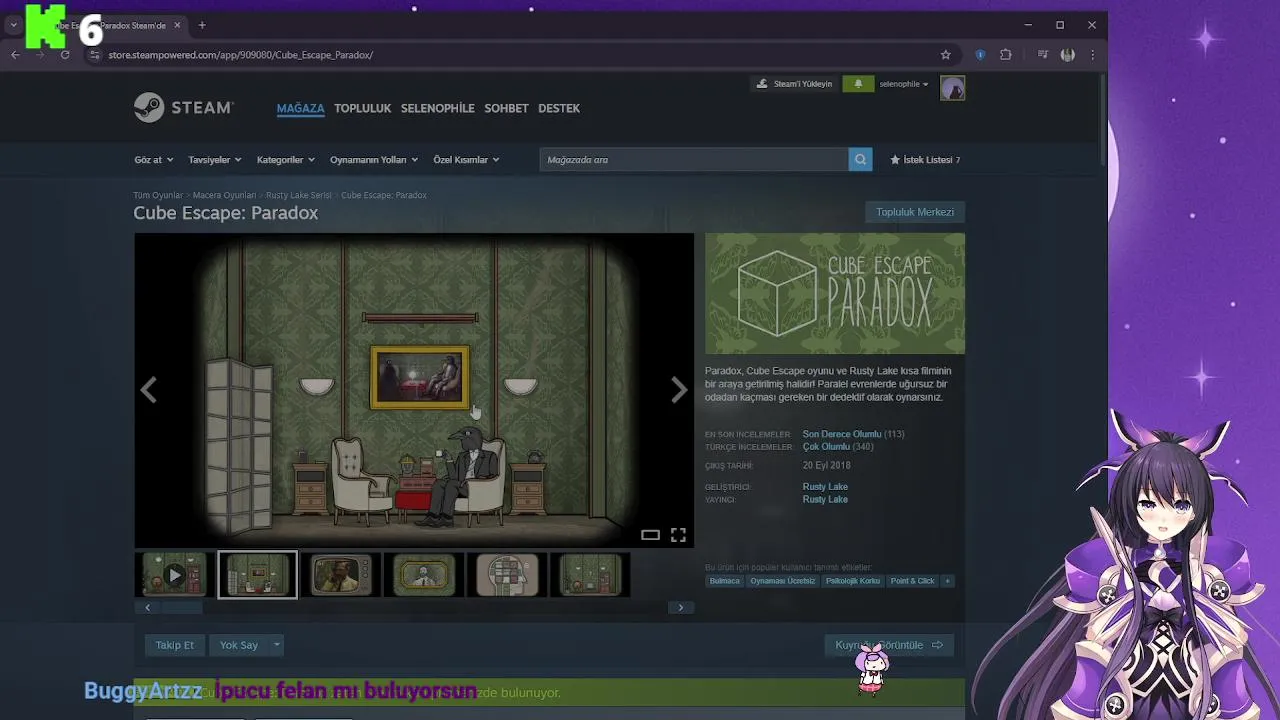Screen dimensions: 1280x720
Task: Show previous screenshot with left arrow
Action: click(x=148, y=390)
